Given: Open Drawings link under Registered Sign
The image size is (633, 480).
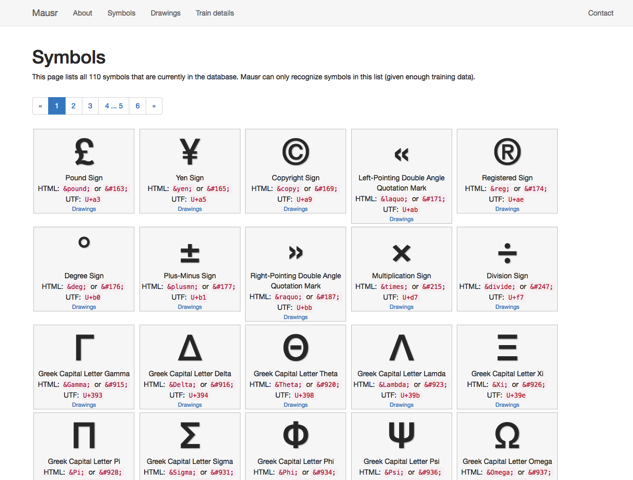Looking at the screenshot, I should tap(507, 209).
